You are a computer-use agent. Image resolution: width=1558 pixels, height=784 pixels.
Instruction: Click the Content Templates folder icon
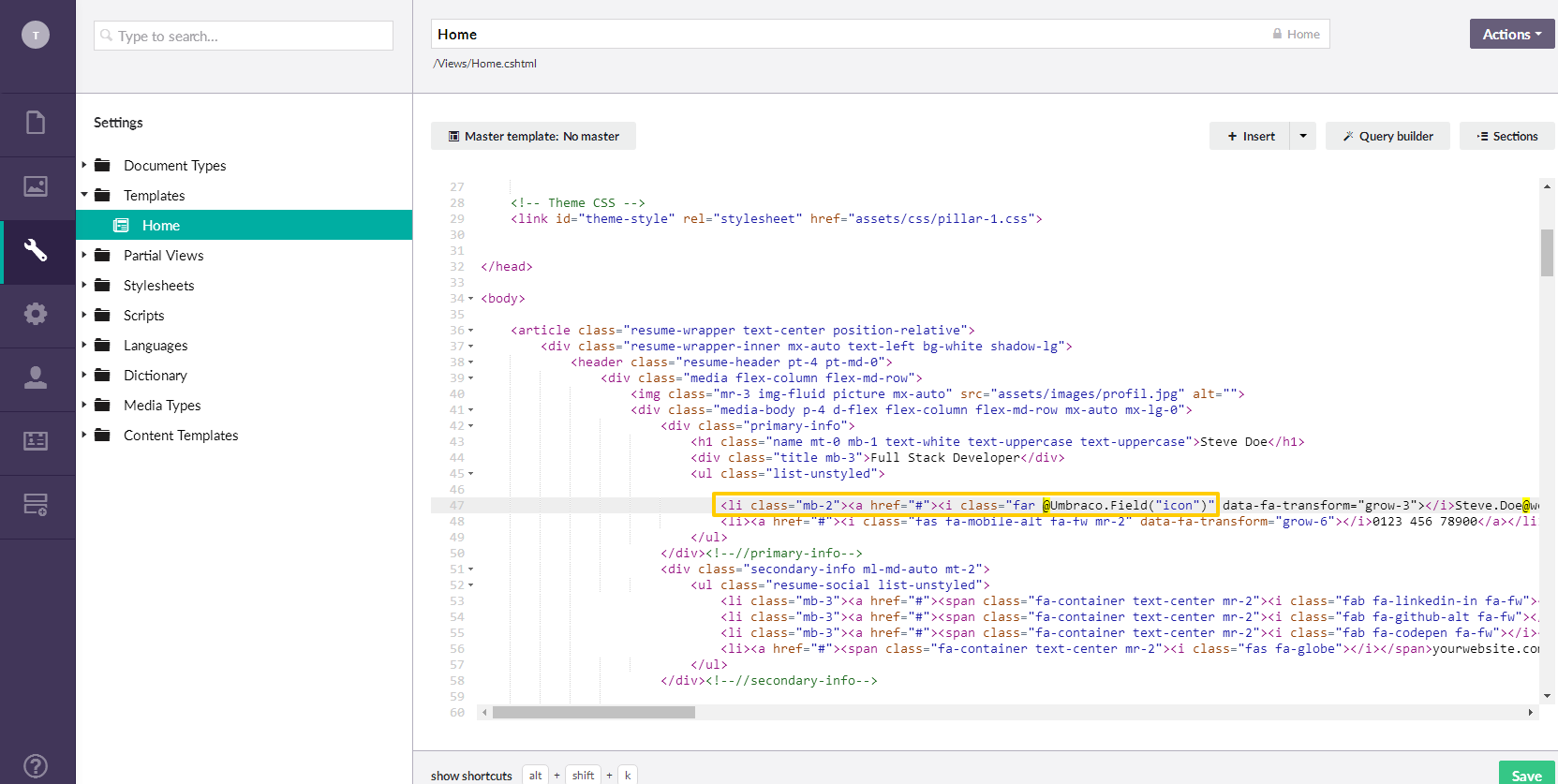point(102,435)
